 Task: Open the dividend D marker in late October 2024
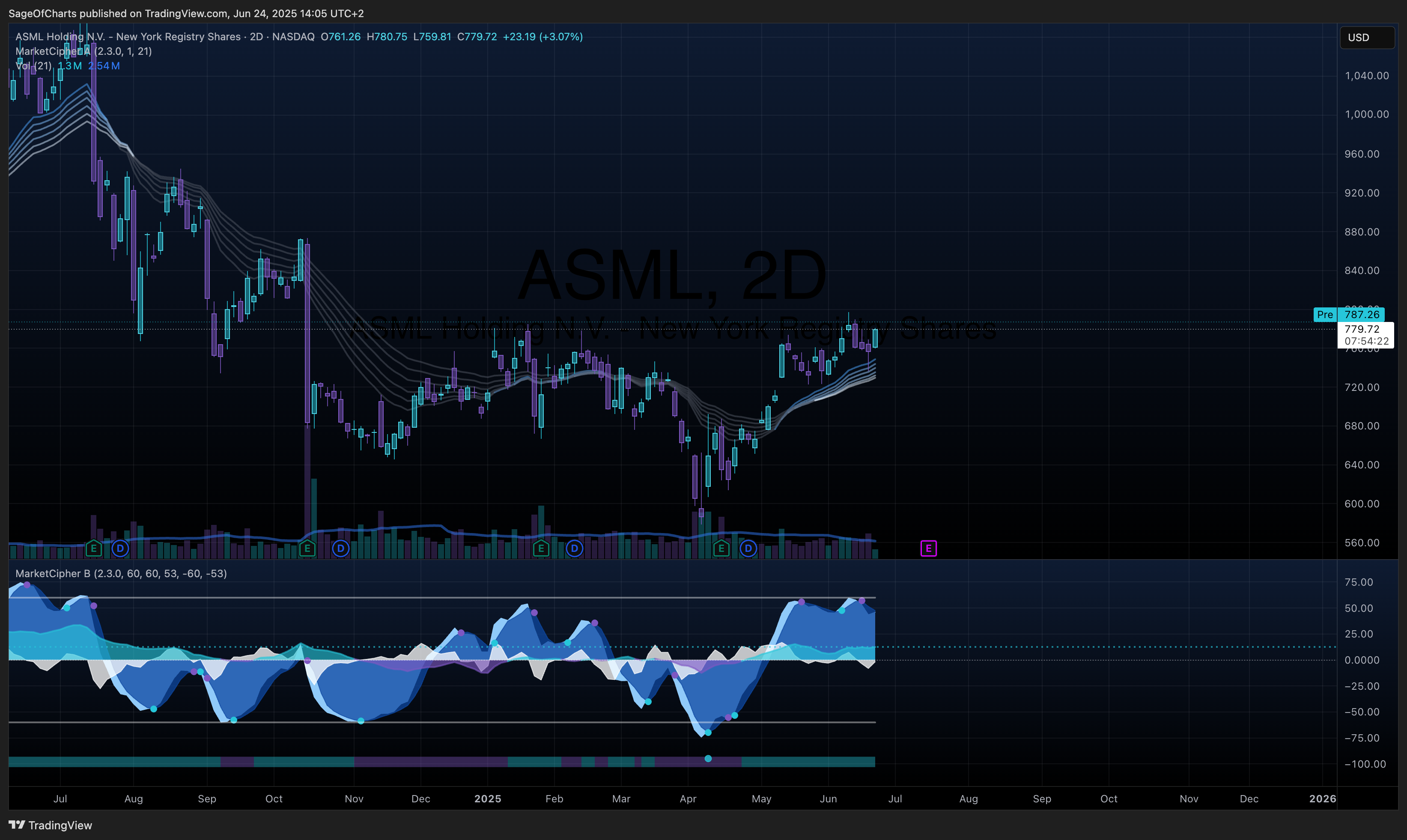tap(341, 548)
